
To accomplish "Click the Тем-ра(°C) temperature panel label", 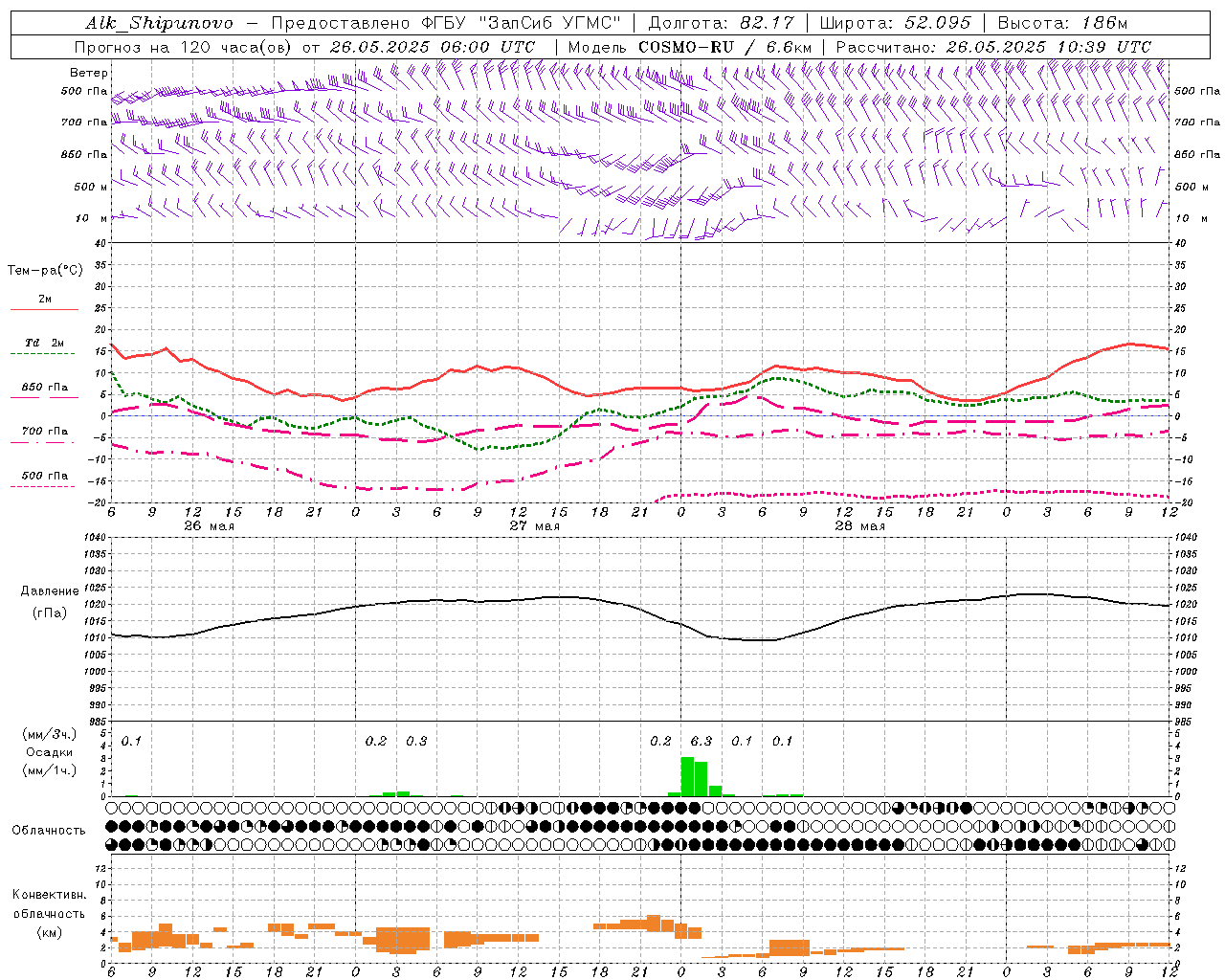I will [45, 271].
